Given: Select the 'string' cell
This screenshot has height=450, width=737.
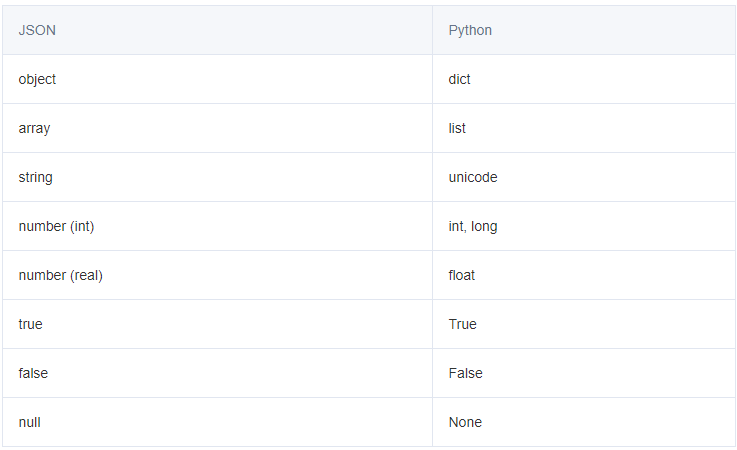Looking at the screenshot, I should coord(35,177).
